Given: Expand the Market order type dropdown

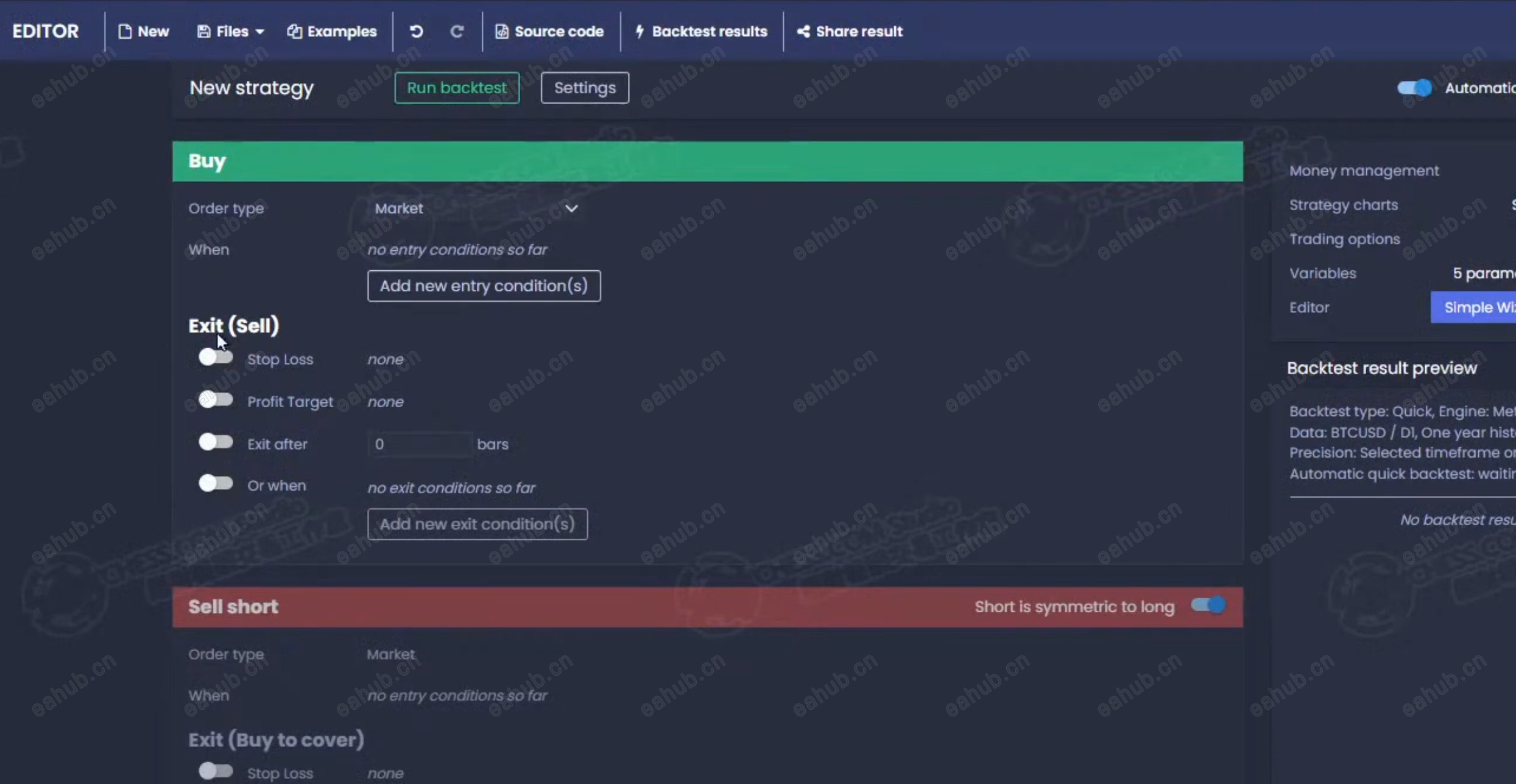Looking at the screenshot, I should pyautogui.click(x=476, y=208).
